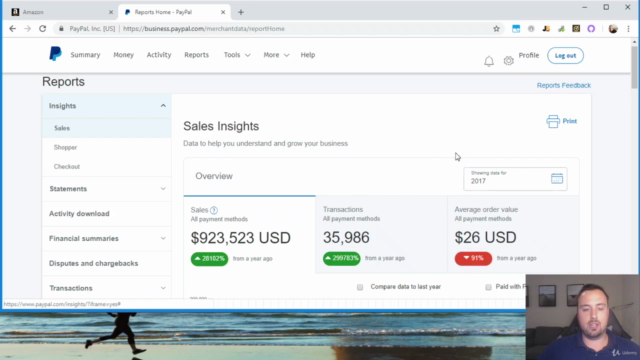The height and width of the screenshot is (360, 640).
Task: Open the notifications bell icon
Action: coord(489,61)
